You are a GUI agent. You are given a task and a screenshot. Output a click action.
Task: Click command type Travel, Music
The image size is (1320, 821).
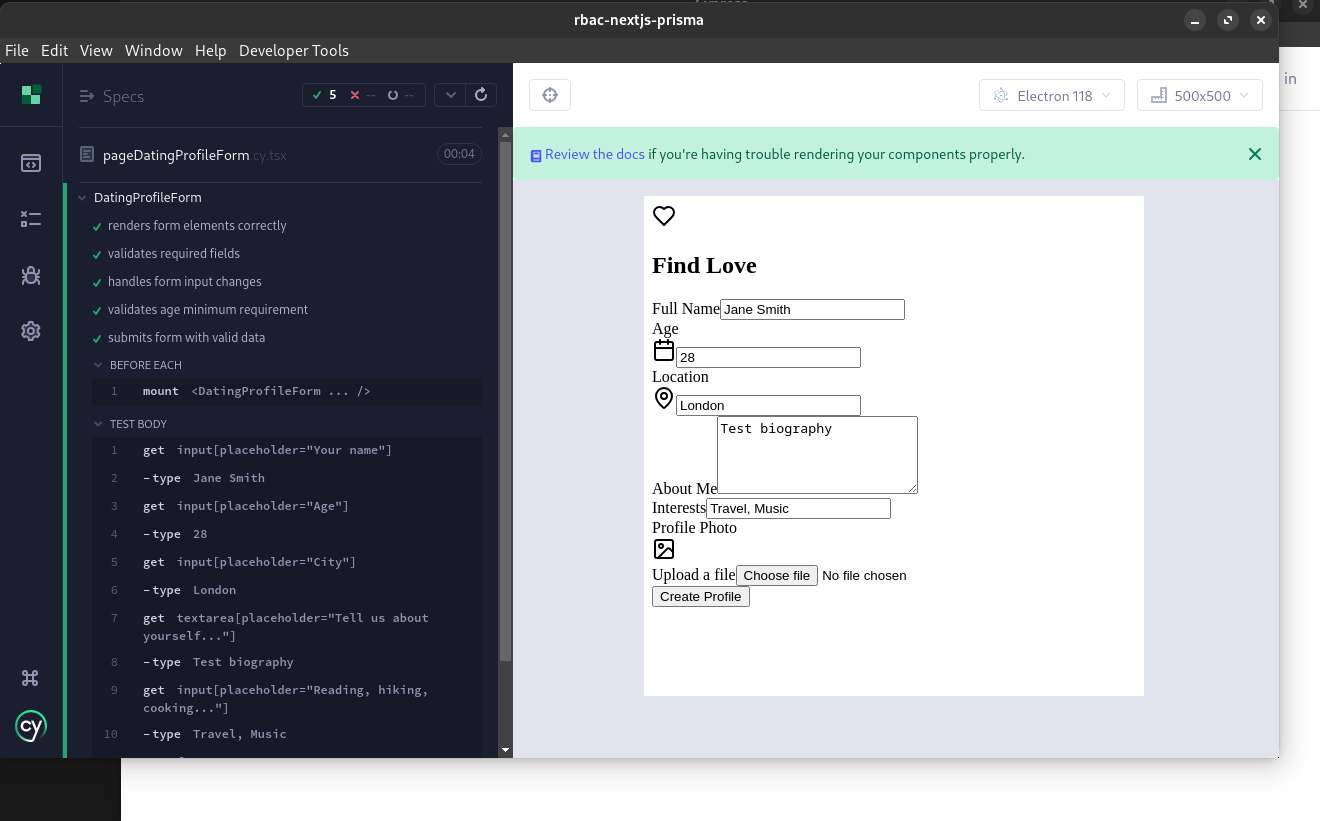287,734
